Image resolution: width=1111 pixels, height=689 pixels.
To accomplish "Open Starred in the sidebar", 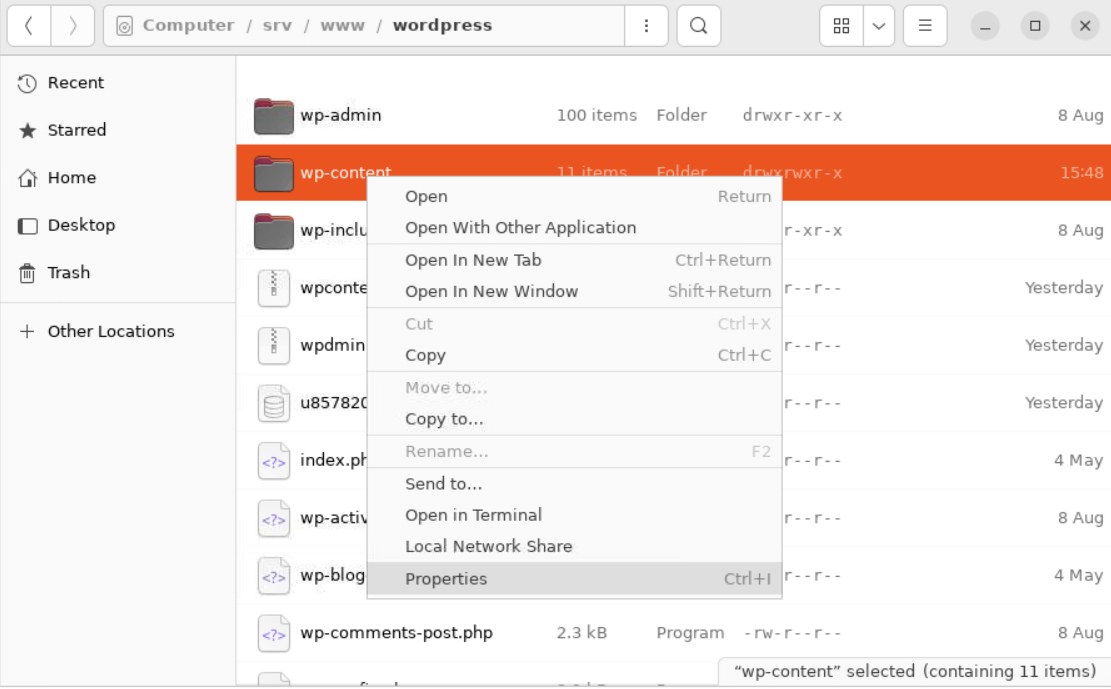I will [118, 130].
